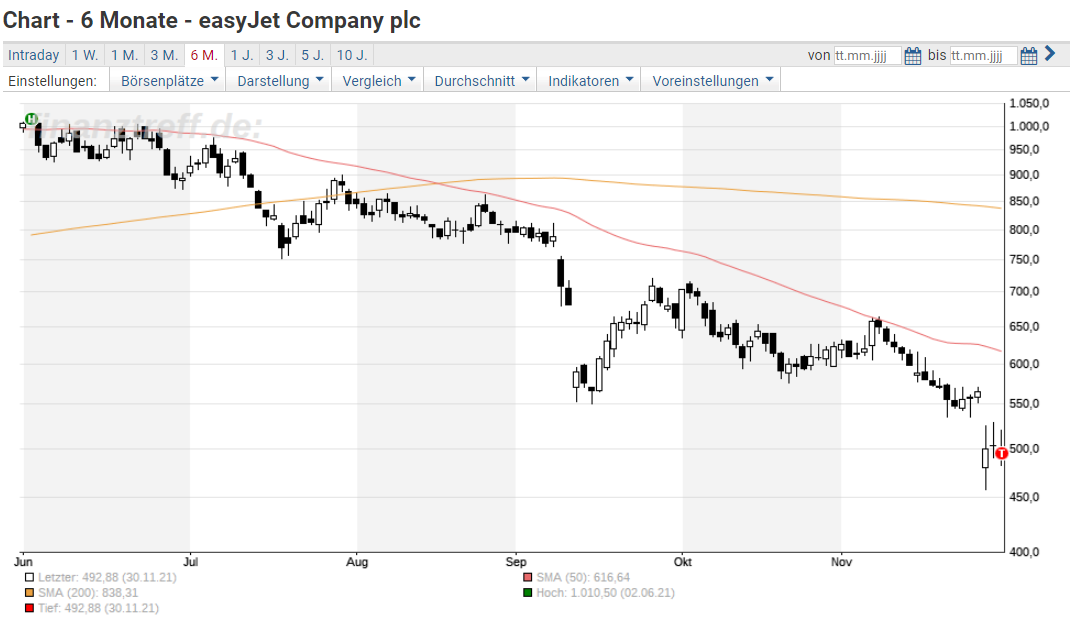Screen dimensions: 1081x620
Task: Click the 'Letzter: 492,88 (30.11.21)' legend text
Action: [107, 577]
